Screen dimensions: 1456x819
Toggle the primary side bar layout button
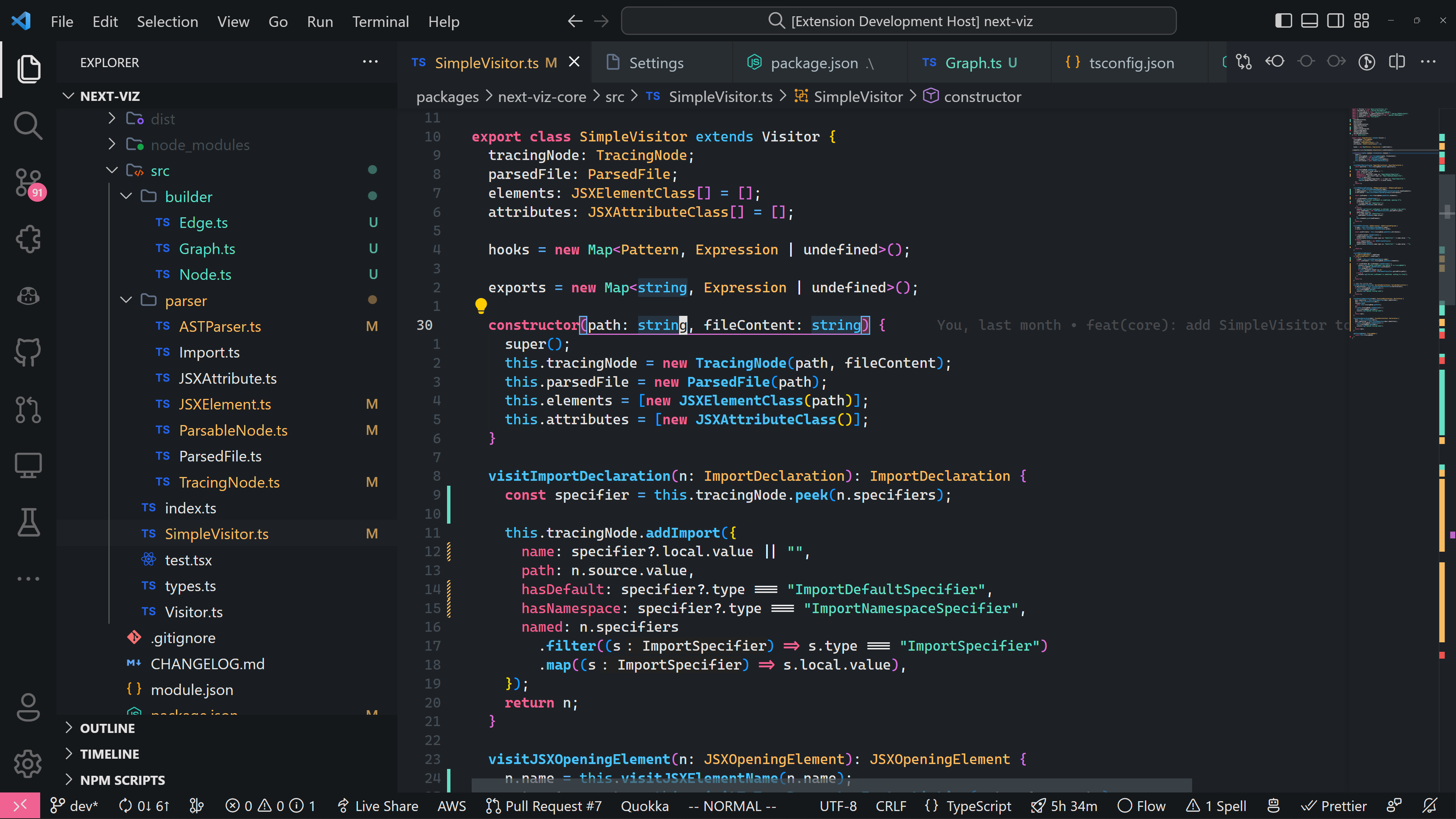pos(1283,21)
